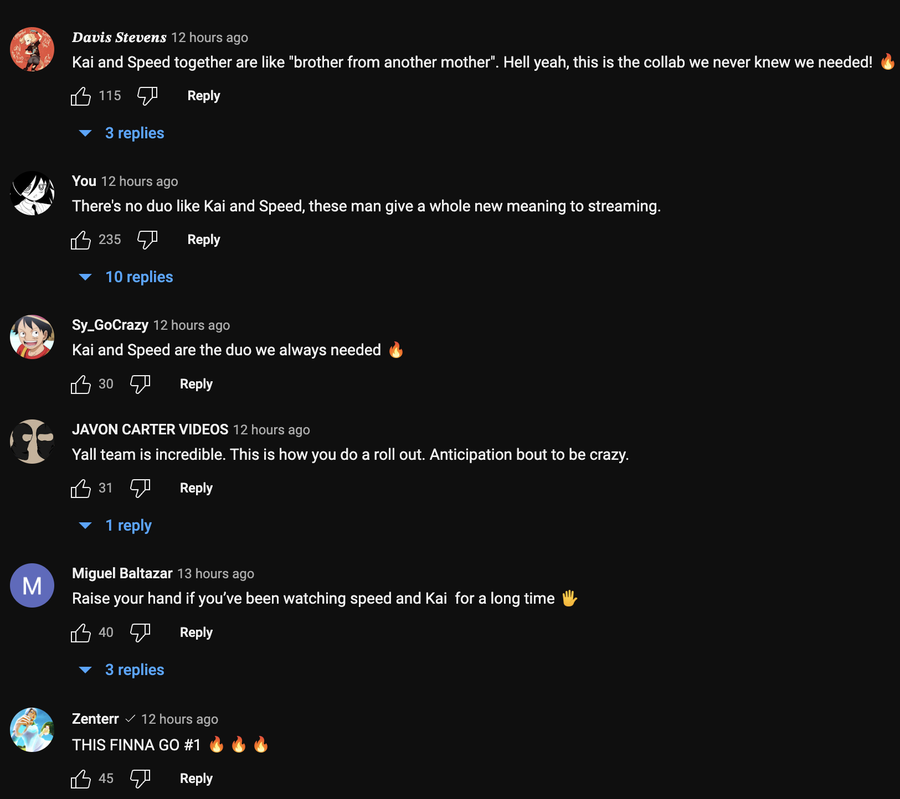Like JAVON CARTER VIDEOS' comment

(x=81, y=488)
